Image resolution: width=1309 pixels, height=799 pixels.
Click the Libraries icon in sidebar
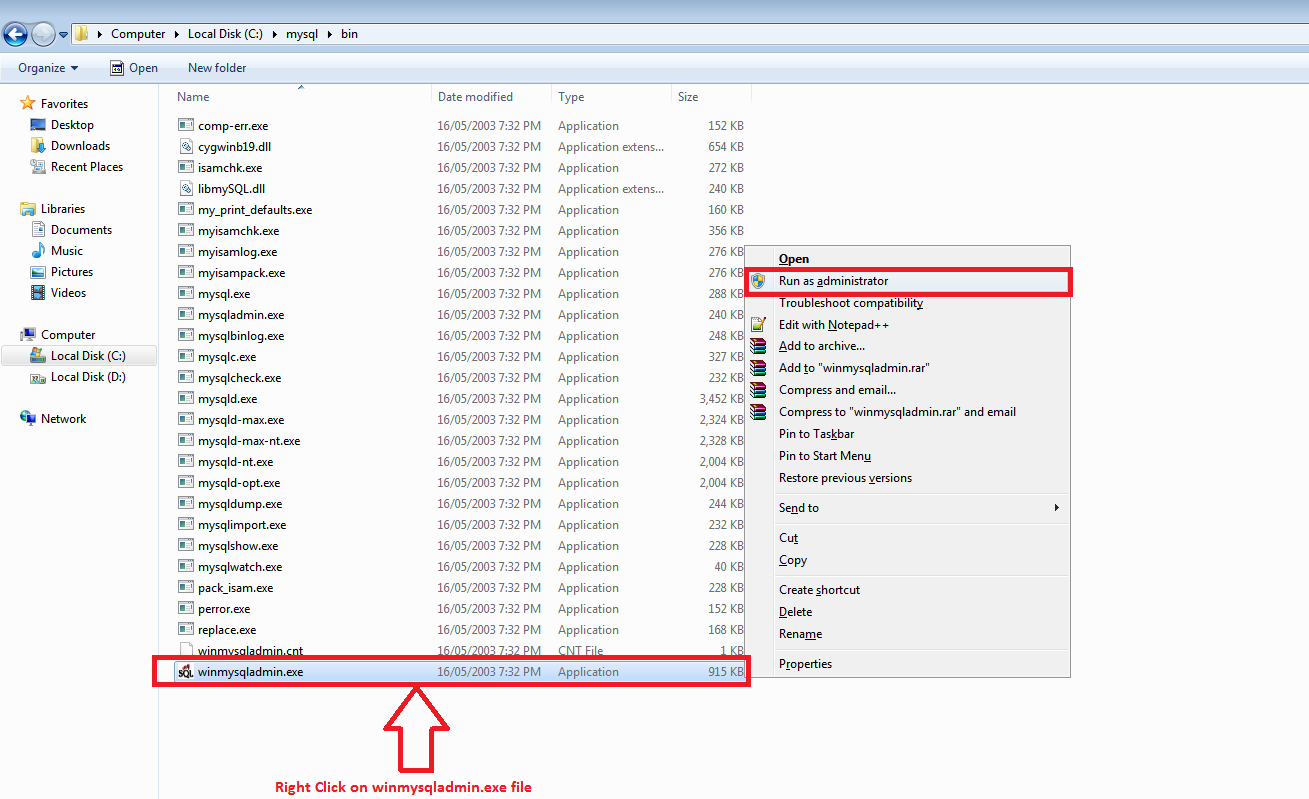pos(28,209)
